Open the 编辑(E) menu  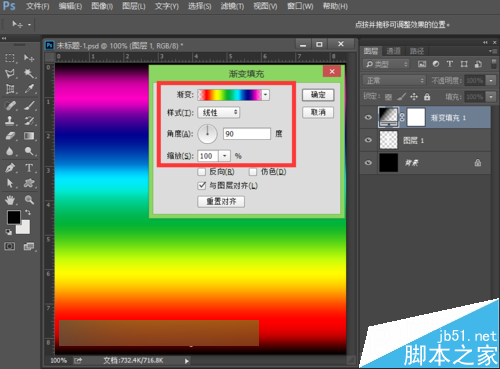70,6
